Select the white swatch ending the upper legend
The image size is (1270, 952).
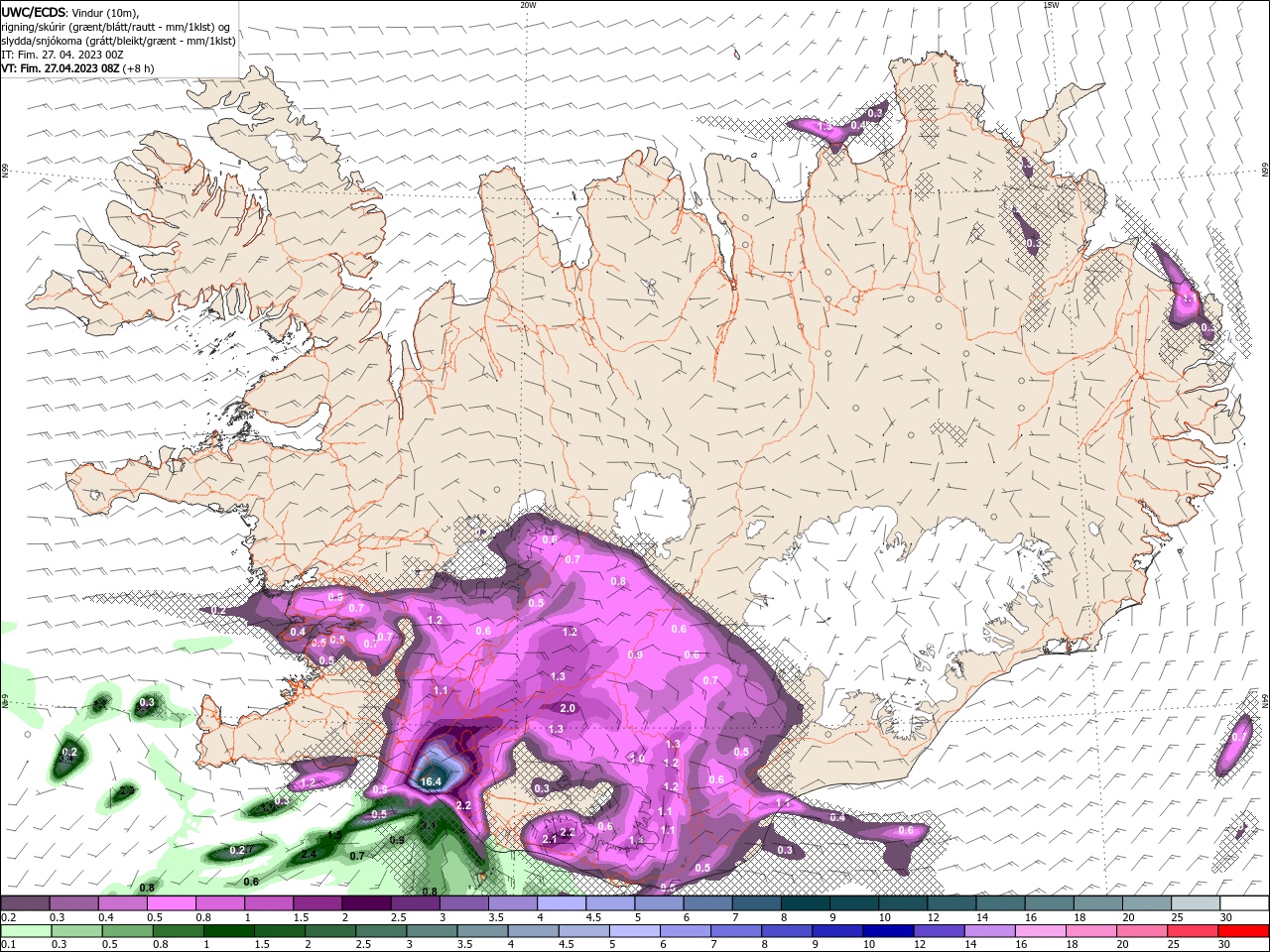pos(1244,902)
